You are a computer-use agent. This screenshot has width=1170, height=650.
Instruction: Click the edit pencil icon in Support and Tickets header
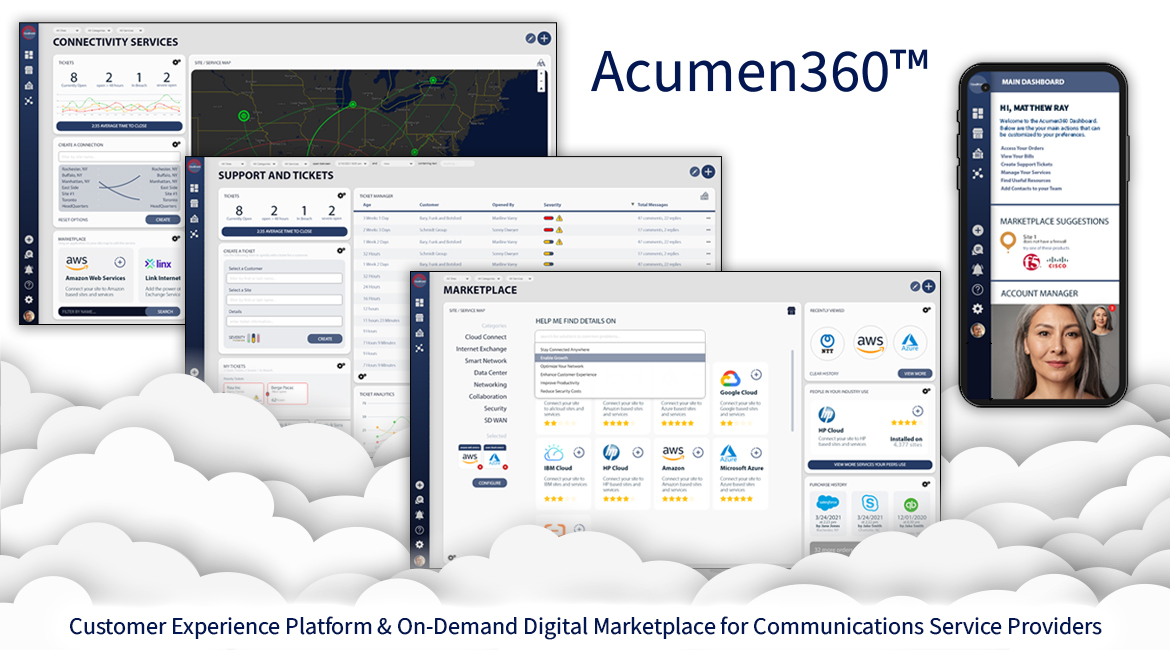(x=695, y=172)
